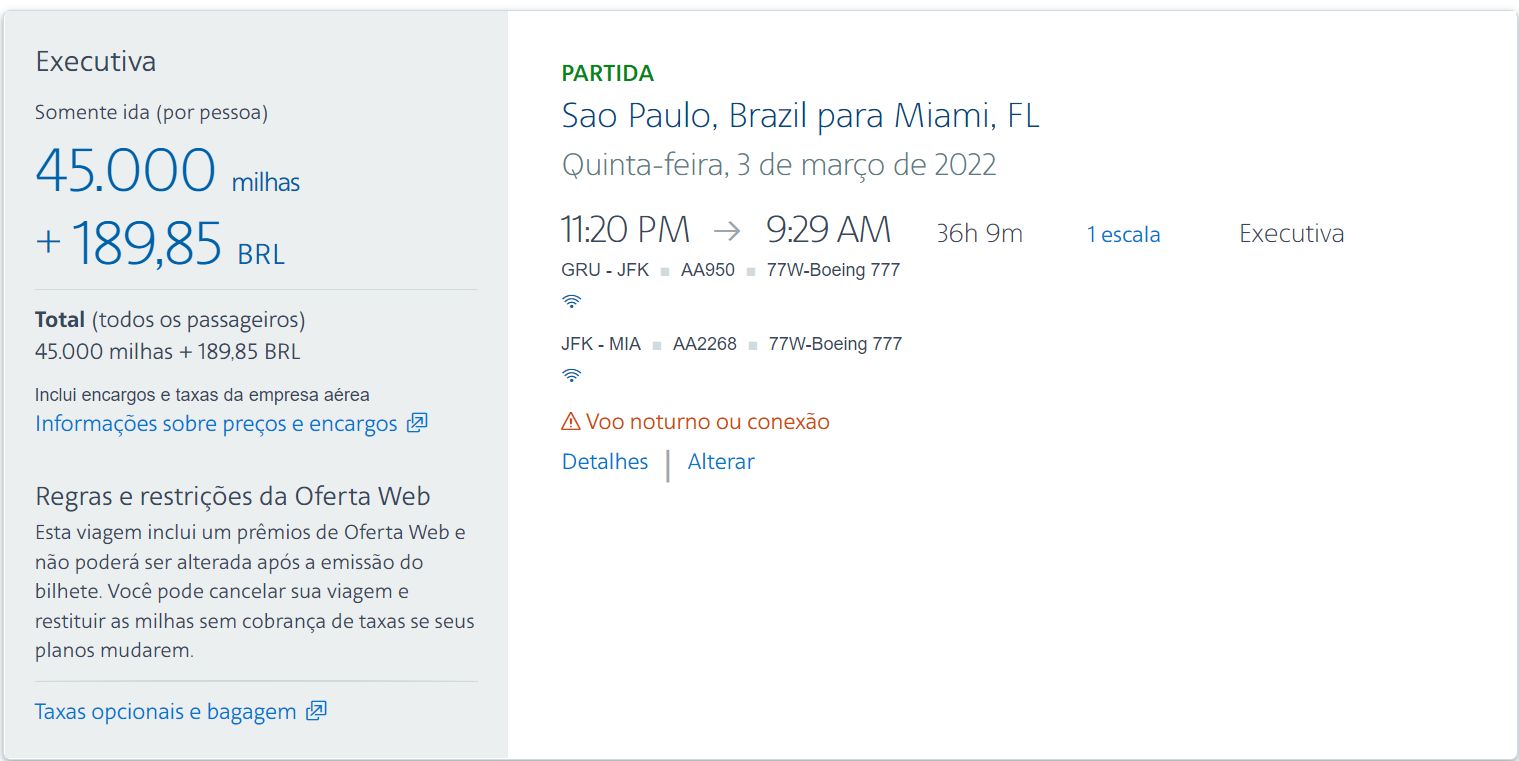Viewport: 1519px width, 761px height.
Task: Click the Regras e restrições da Oferta Web heading
Action: tap(233, 496)
